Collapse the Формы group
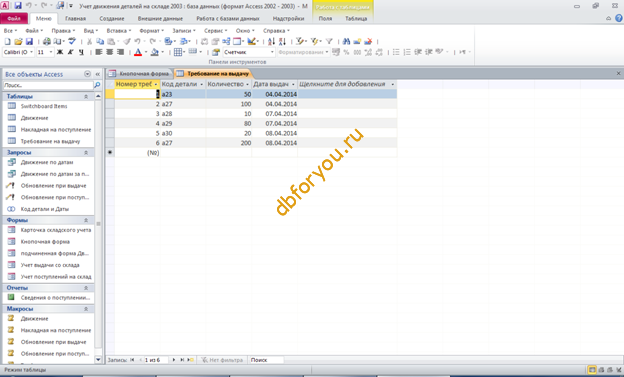The image size is (624, 377). tap(86, 220)
